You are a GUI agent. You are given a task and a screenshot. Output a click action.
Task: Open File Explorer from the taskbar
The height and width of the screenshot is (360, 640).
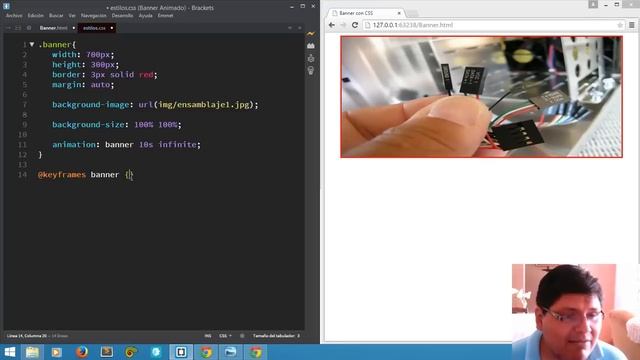32,352
